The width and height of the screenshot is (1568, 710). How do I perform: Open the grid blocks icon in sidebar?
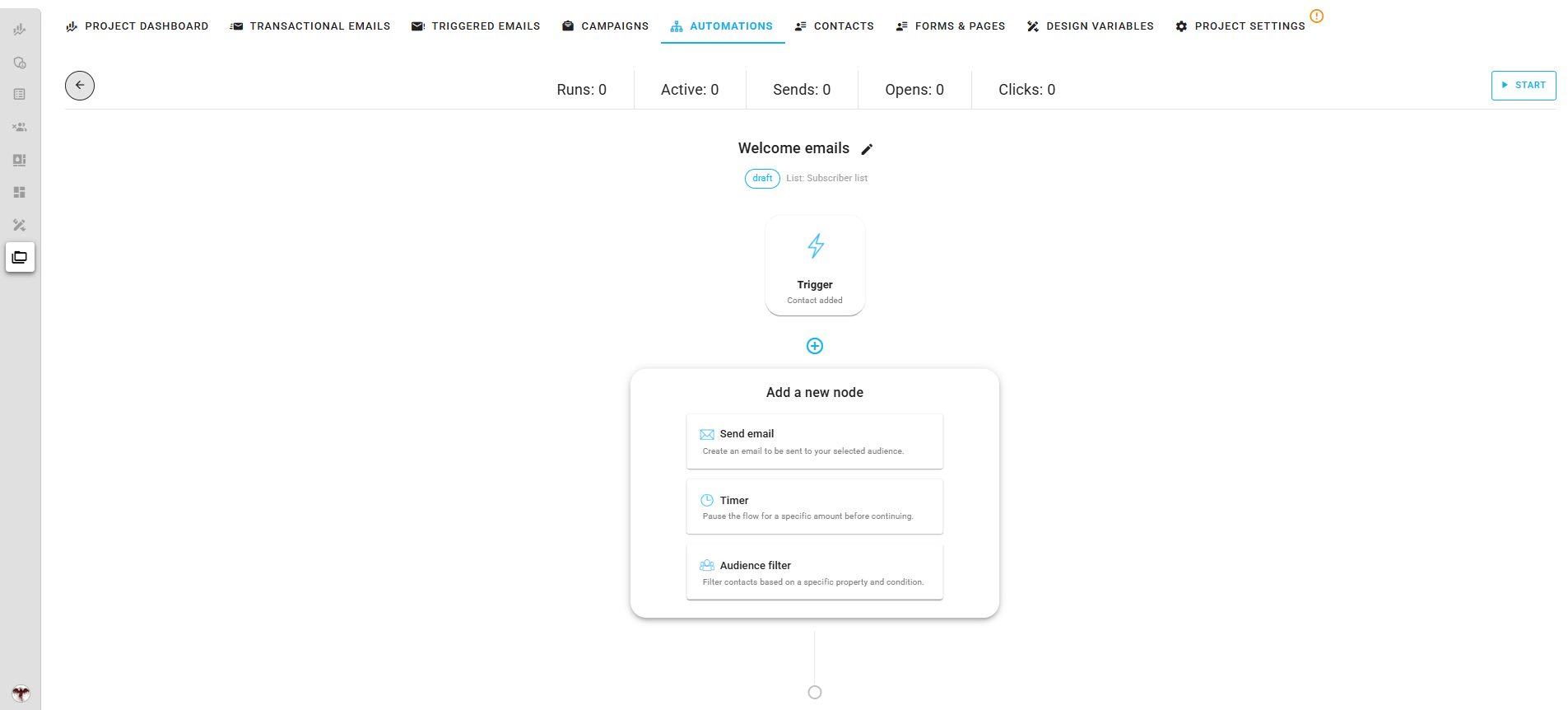[20, 192]
